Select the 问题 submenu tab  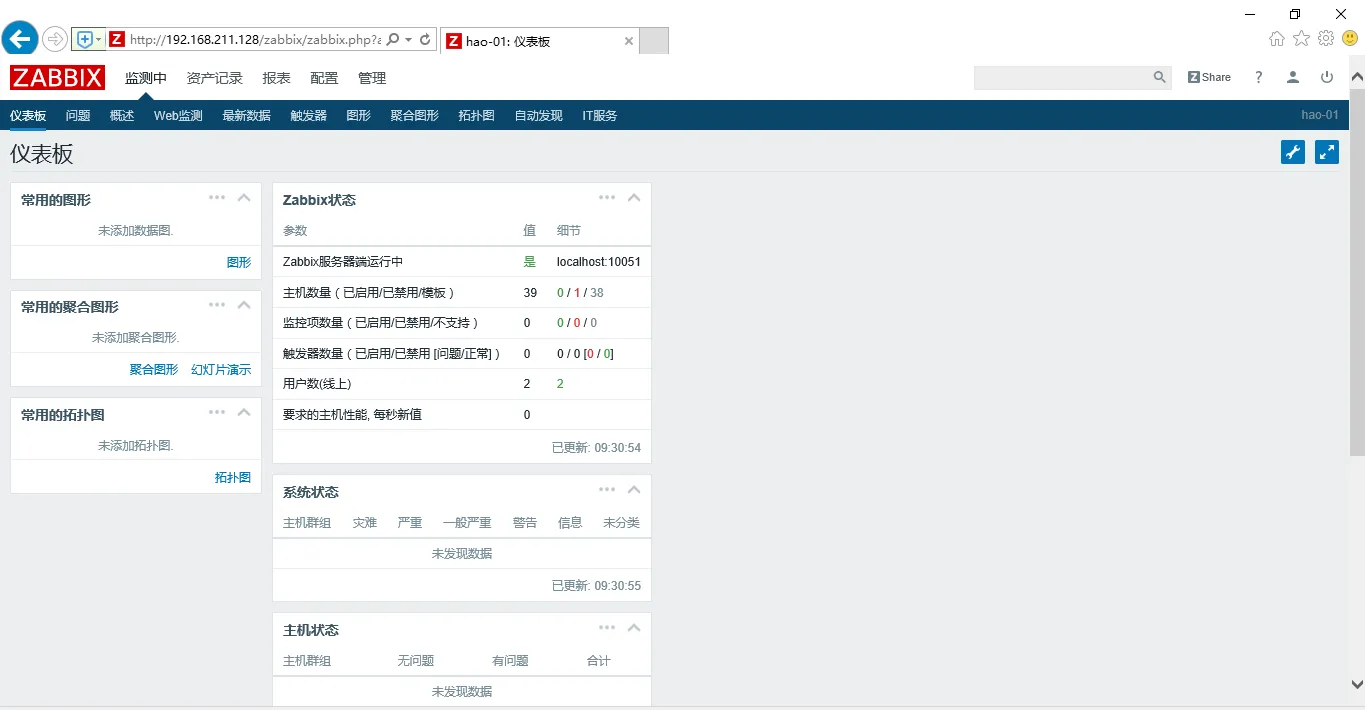tap(78, 116)
